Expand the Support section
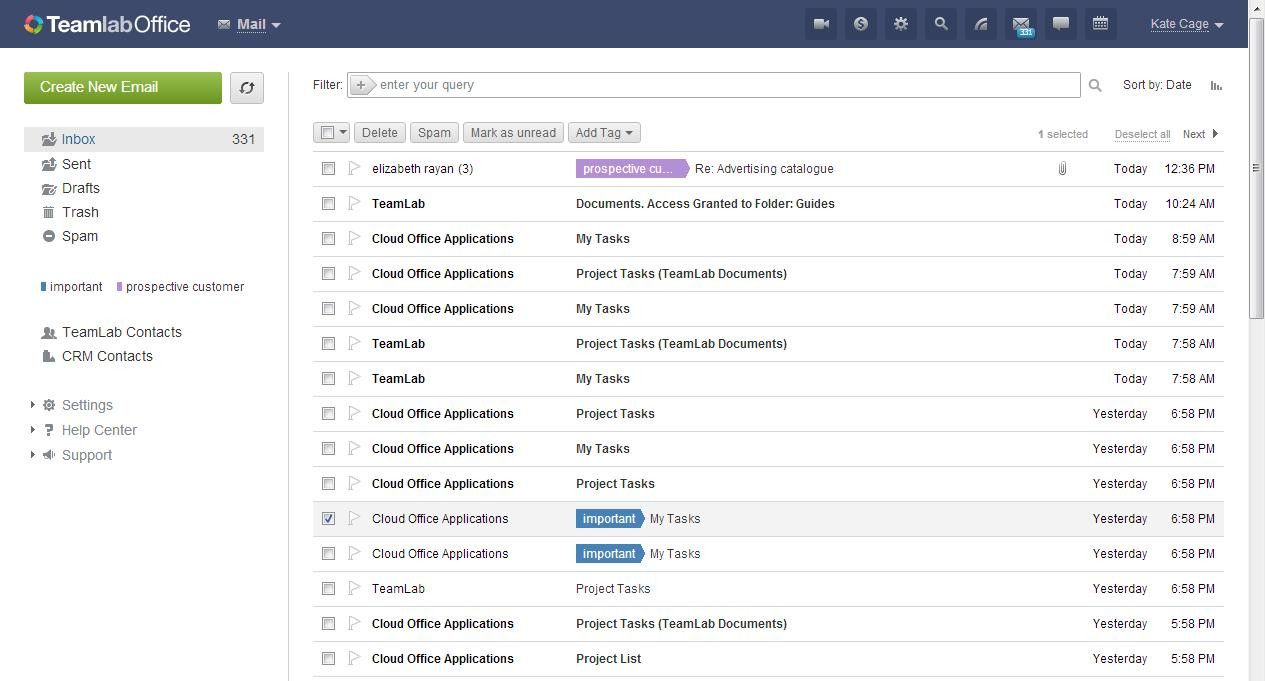Image resolution: width=1265 pixels, height=681 pixels. (33, 455)
